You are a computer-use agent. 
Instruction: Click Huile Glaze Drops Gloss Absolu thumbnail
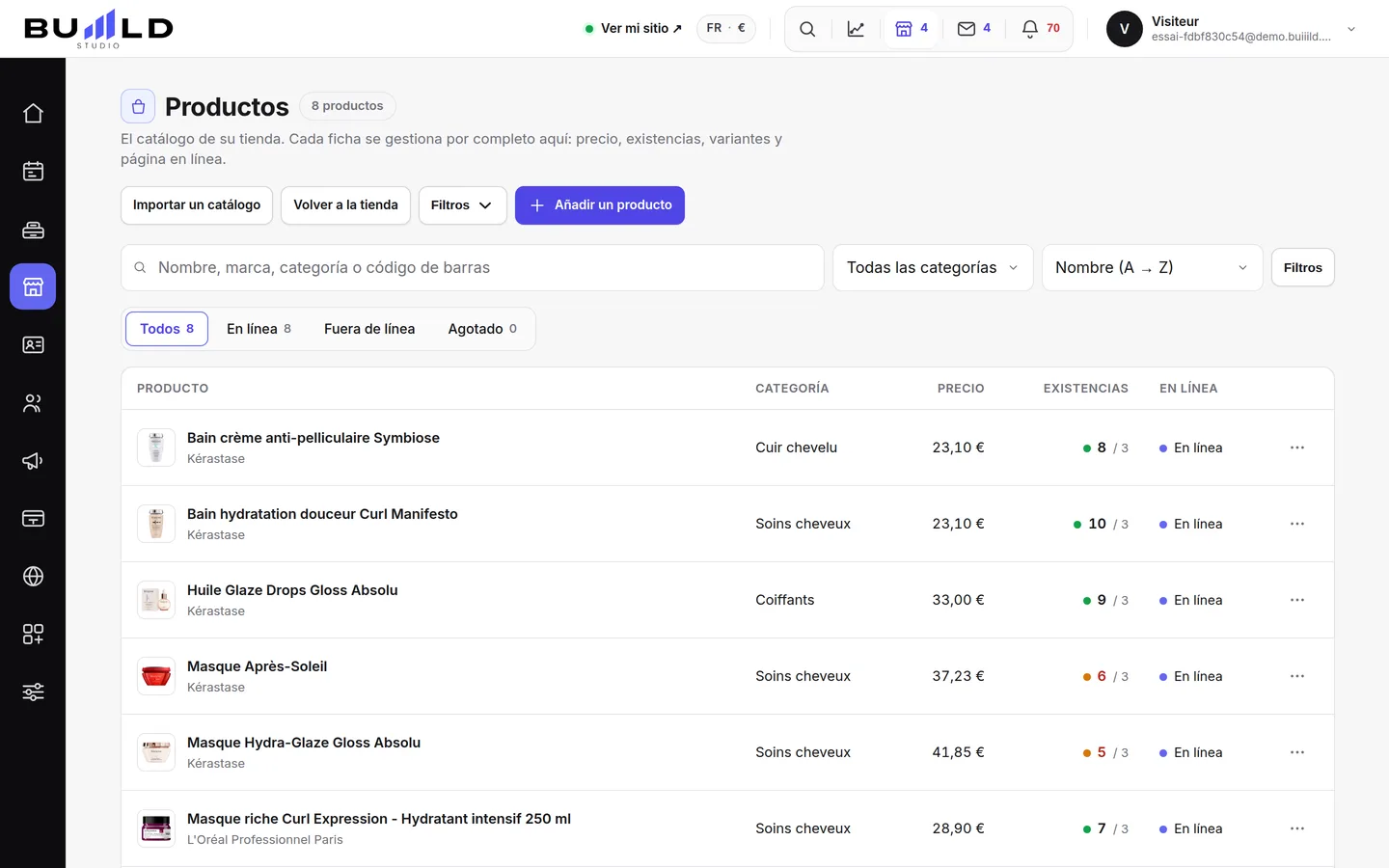click(x=156, y=600)
